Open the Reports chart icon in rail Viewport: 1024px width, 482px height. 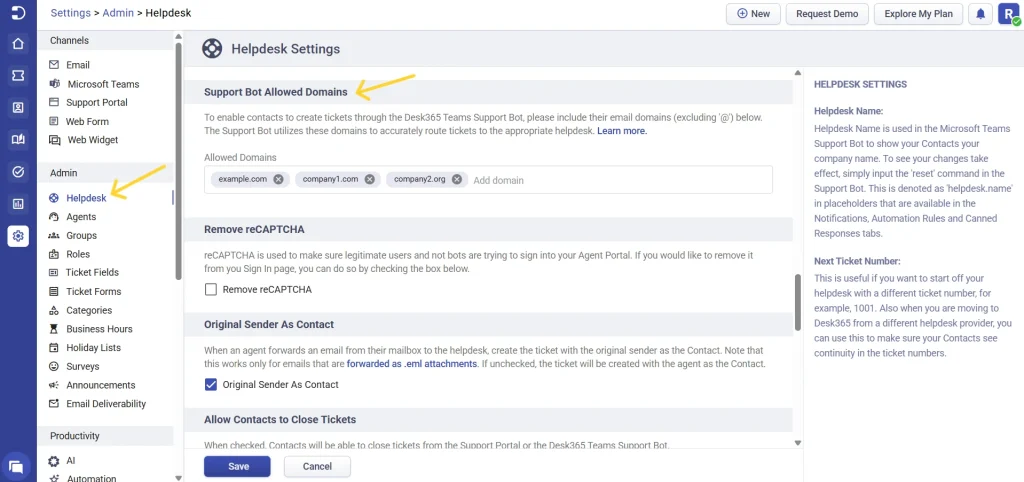tap(18, 204)
